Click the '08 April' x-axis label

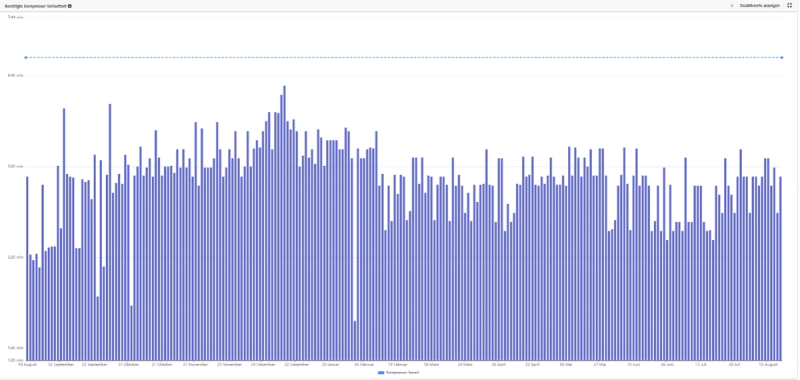pos(498,365)
